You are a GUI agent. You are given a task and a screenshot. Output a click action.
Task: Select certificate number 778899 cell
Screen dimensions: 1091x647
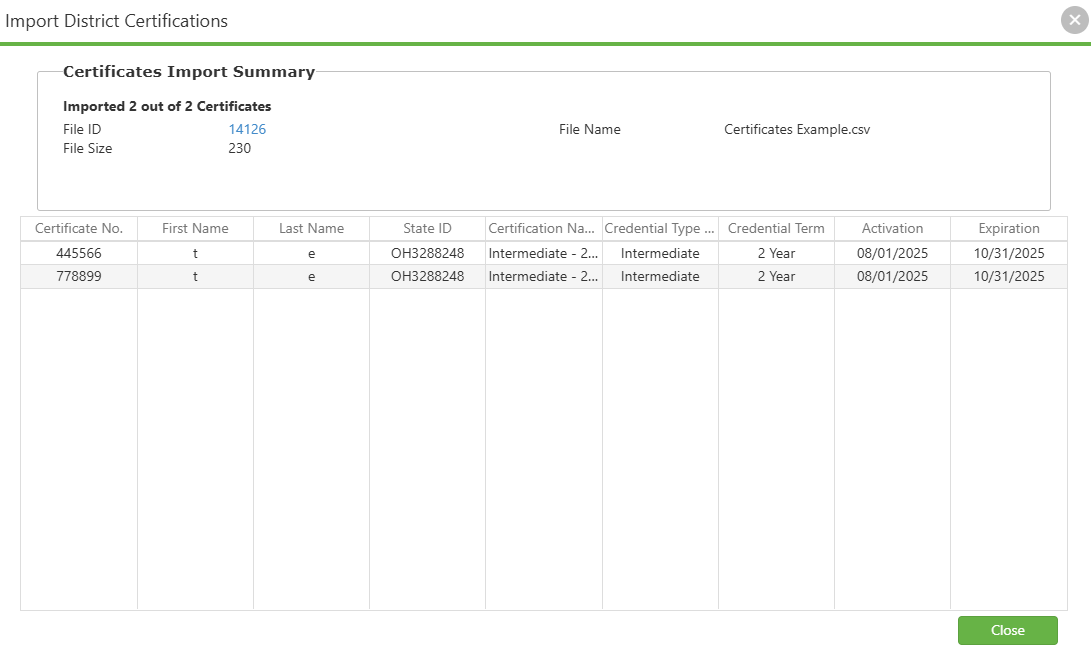[x=79, y=276]
